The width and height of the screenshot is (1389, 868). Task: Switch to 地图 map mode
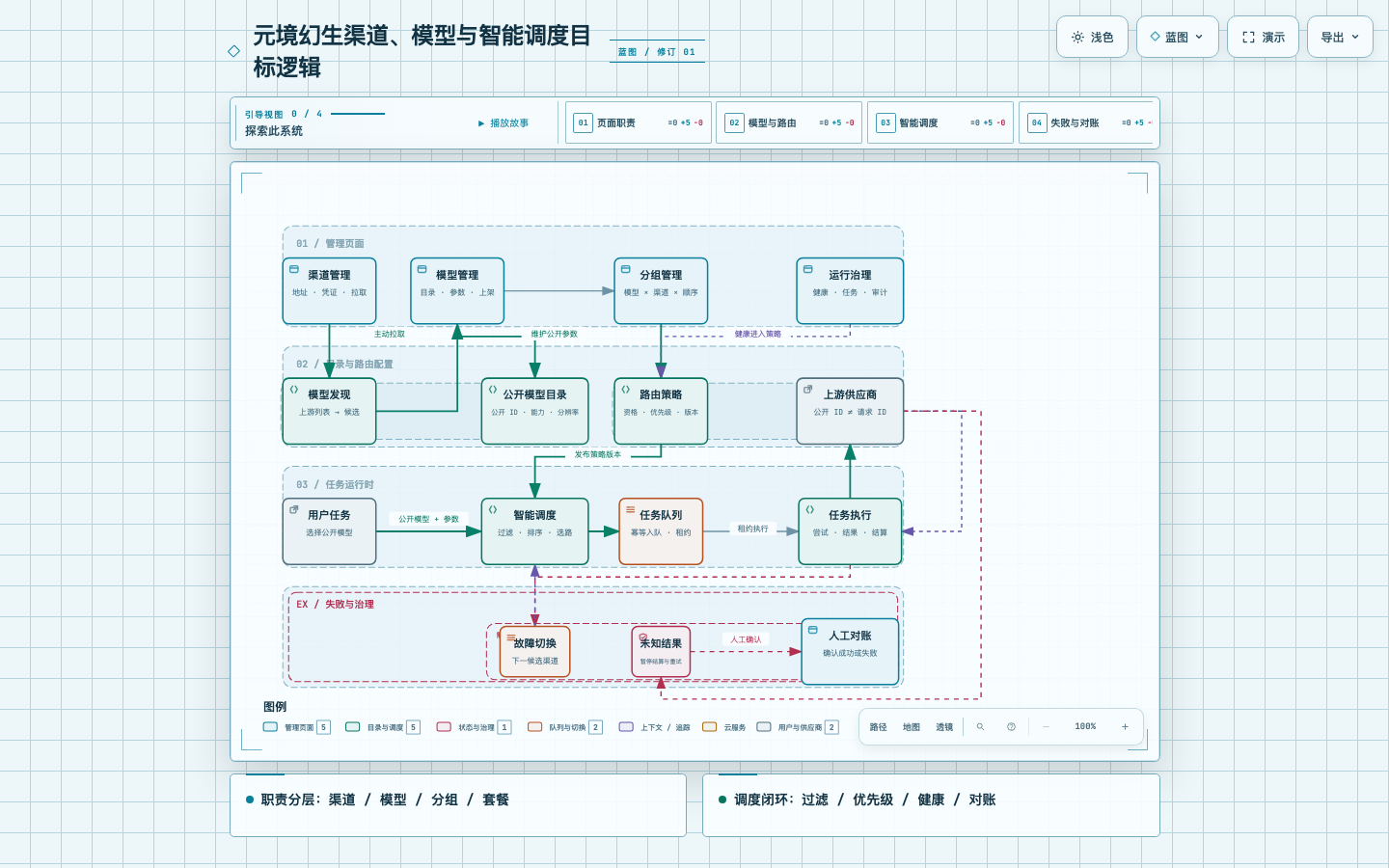912,727
